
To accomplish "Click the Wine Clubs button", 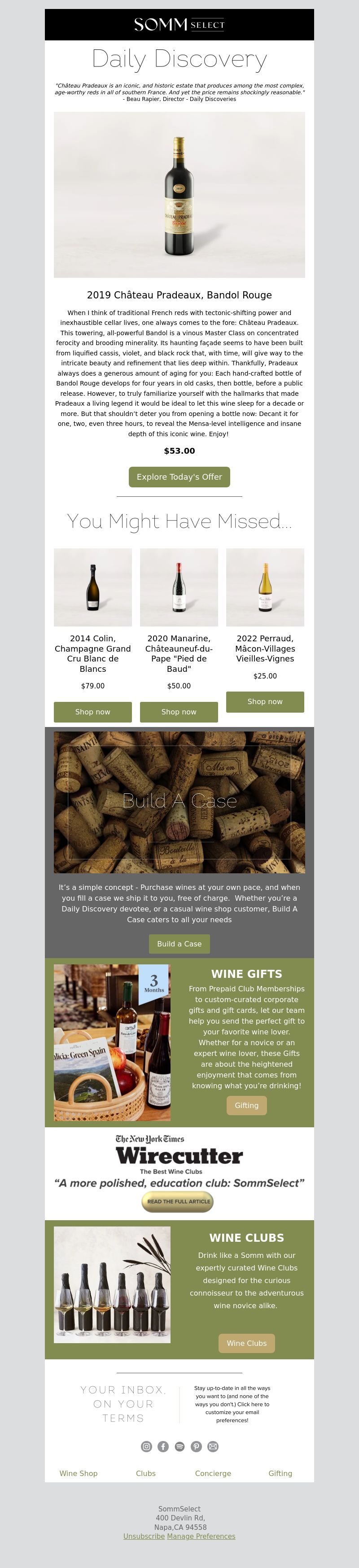I will coord(246,1344).
